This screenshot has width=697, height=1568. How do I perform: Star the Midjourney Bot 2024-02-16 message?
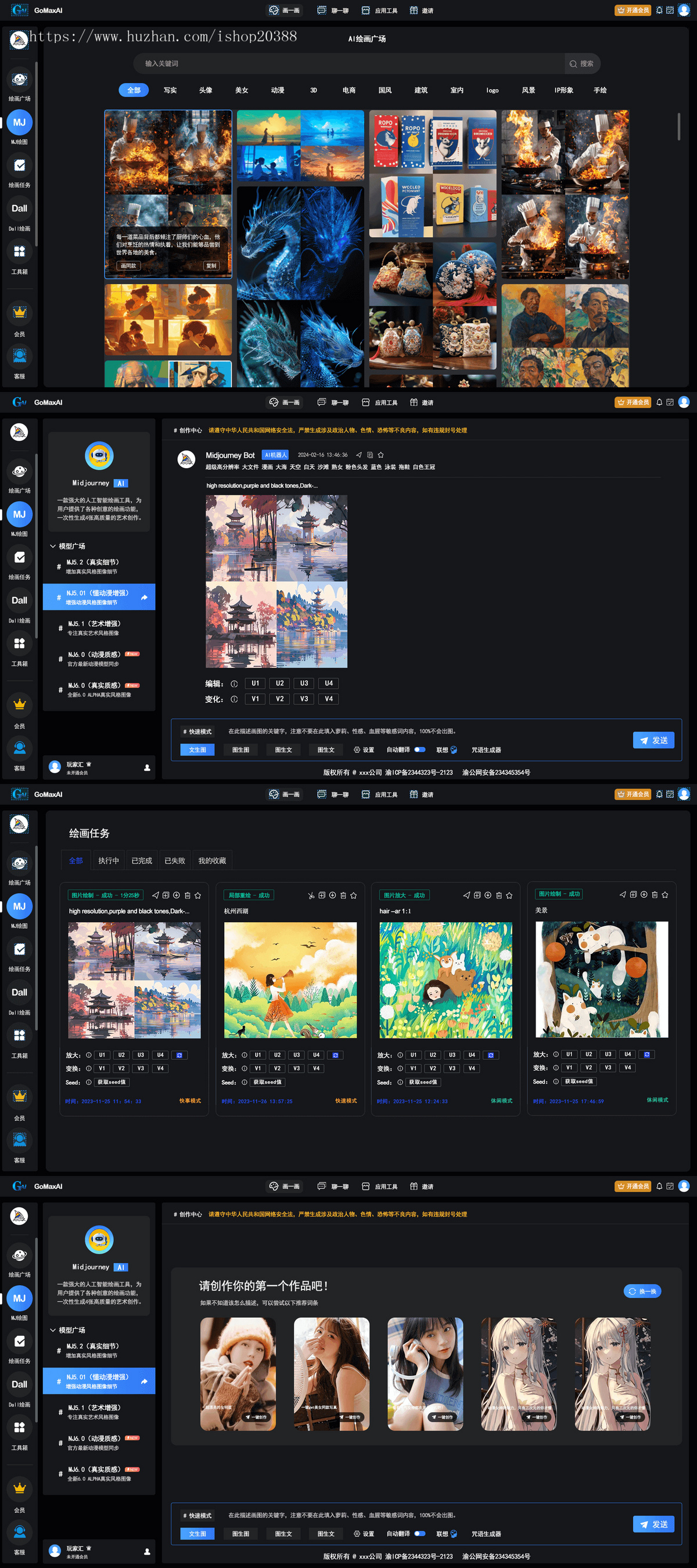[x=380, y=455]
